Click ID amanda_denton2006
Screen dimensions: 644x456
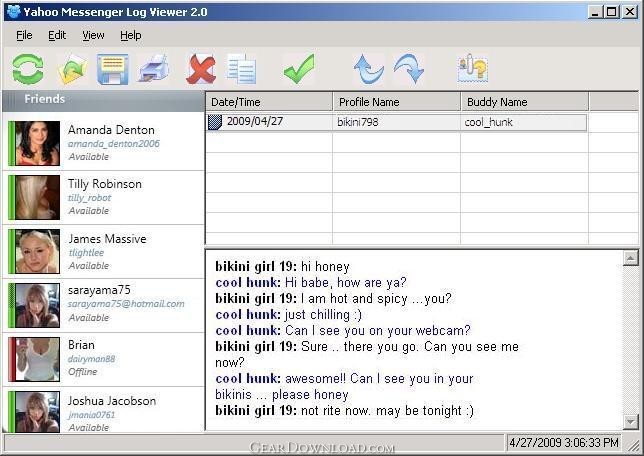tap(114, 144)
